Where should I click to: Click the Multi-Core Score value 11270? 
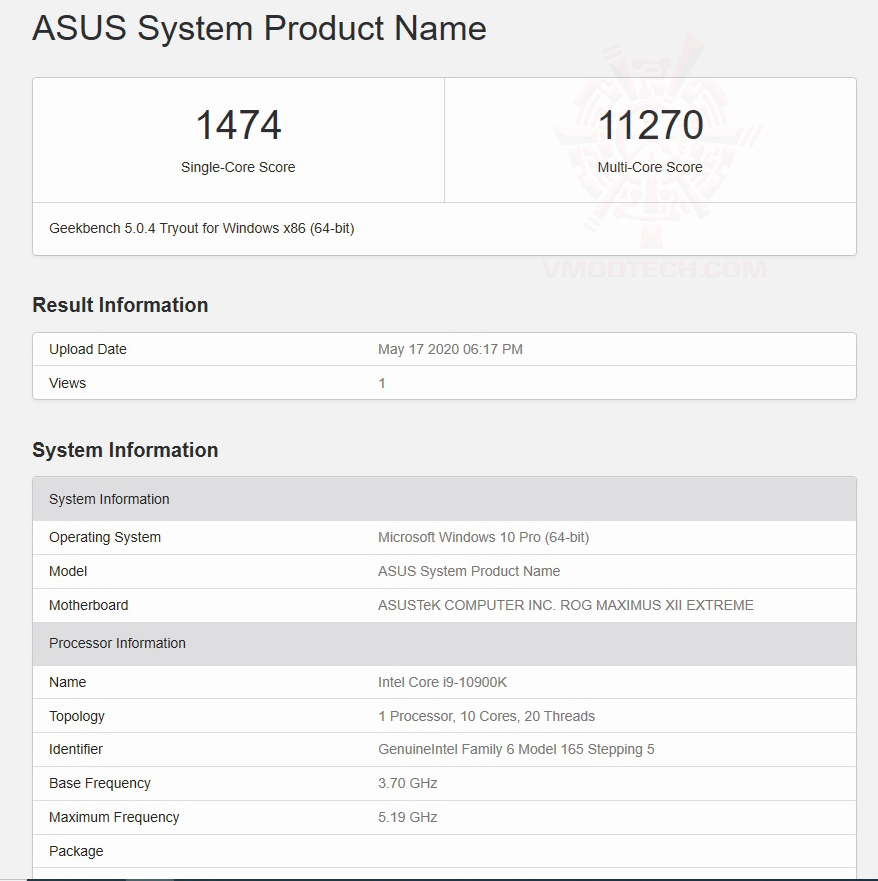(650, 124)
